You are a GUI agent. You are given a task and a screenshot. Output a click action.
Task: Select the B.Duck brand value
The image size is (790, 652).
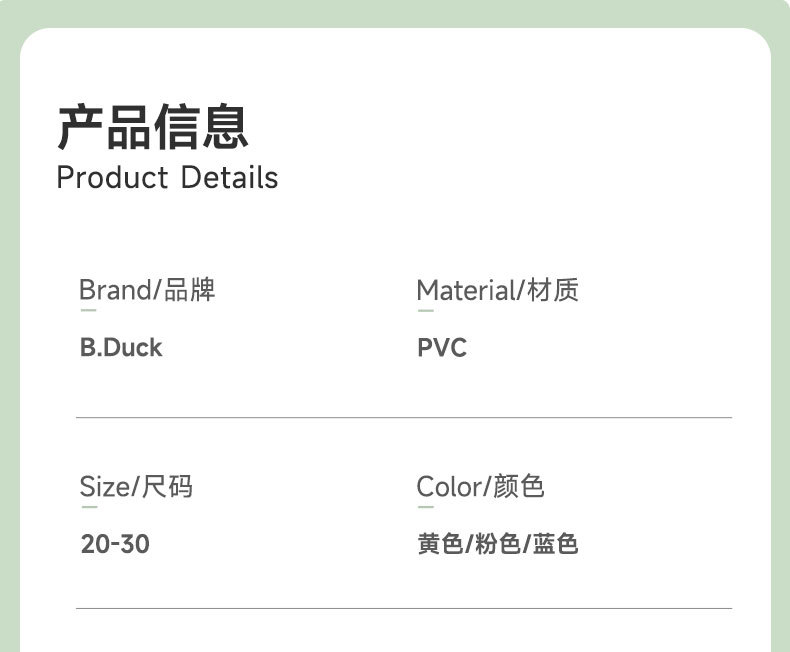coord(120,348)
